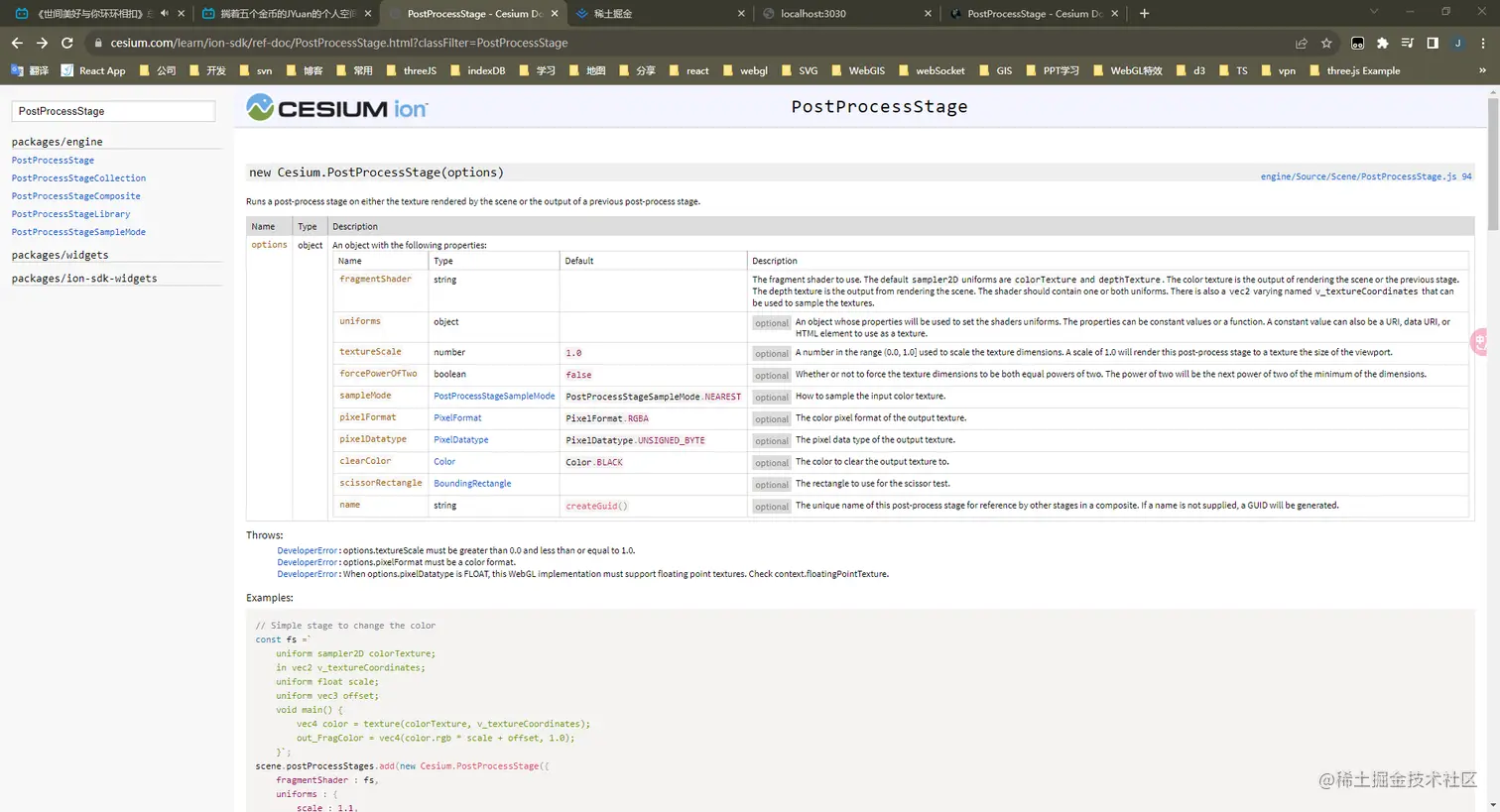
Task: Switch to the JYuan的个人空间 tab
Action: [x=286, y=14]
